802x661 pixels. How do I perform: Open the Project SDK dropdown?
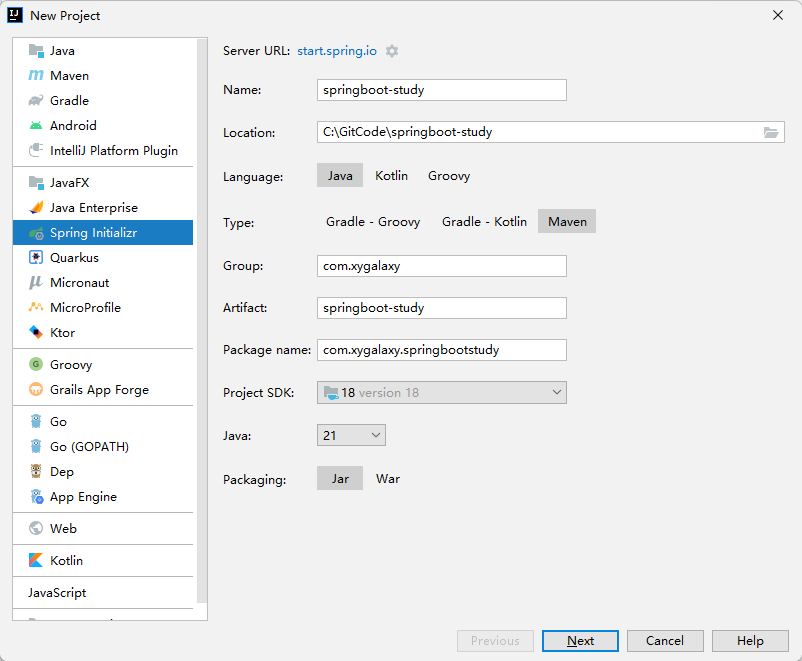click(x=442, y=393)
